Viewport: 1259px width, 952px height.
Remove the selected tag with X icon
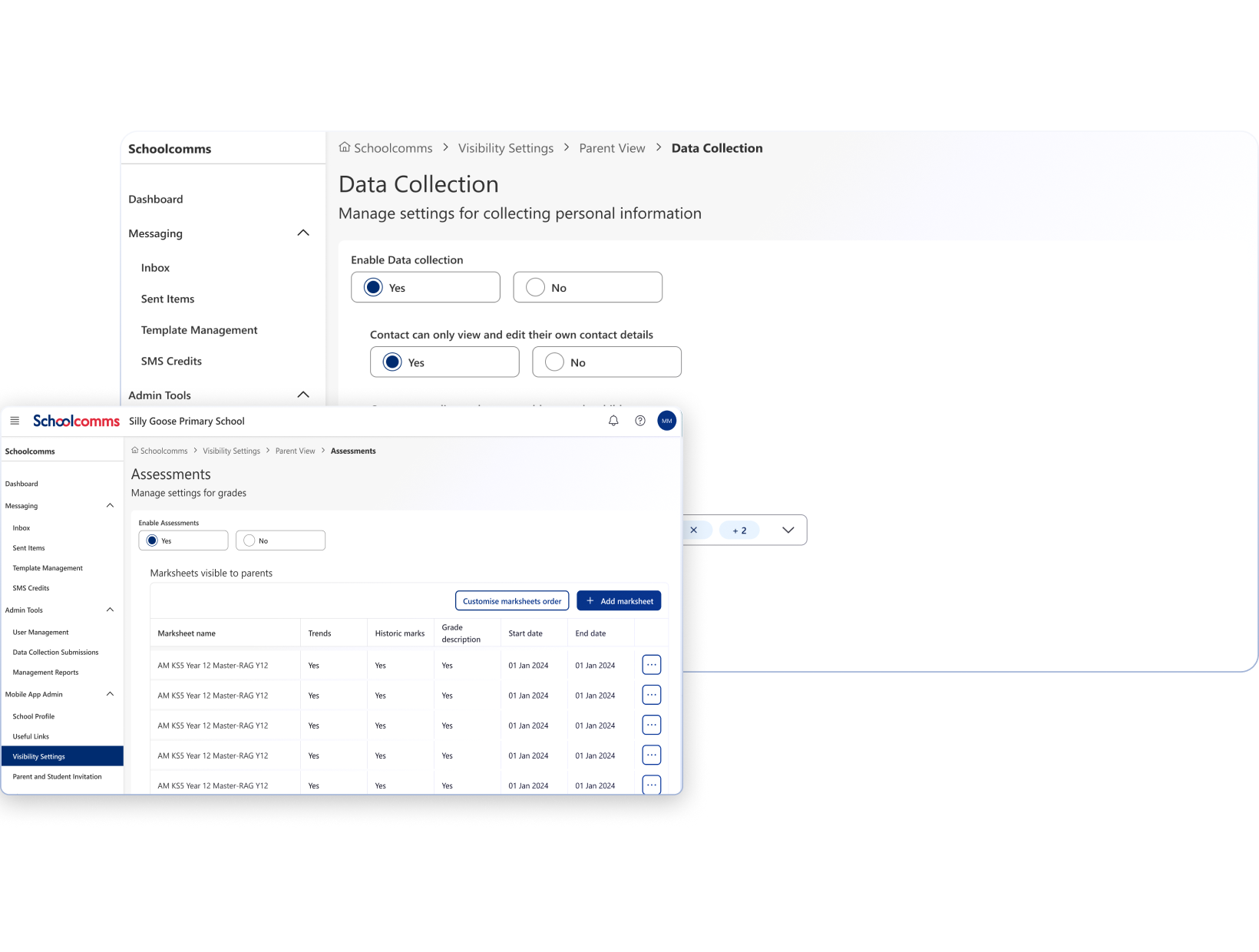pos(694,530)
